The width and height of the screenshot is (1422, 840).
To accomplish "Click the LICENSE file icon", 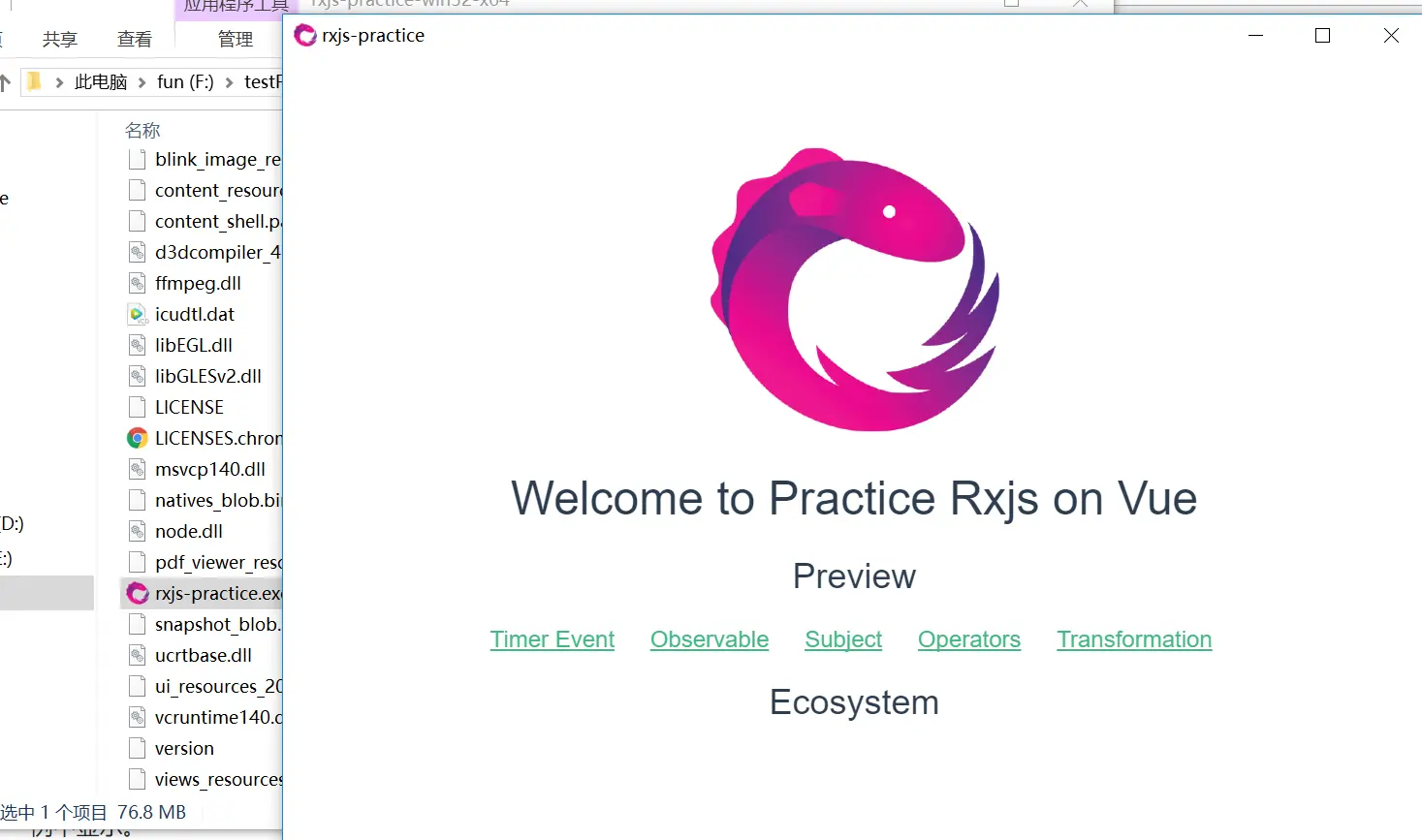I will coord(138,407).
